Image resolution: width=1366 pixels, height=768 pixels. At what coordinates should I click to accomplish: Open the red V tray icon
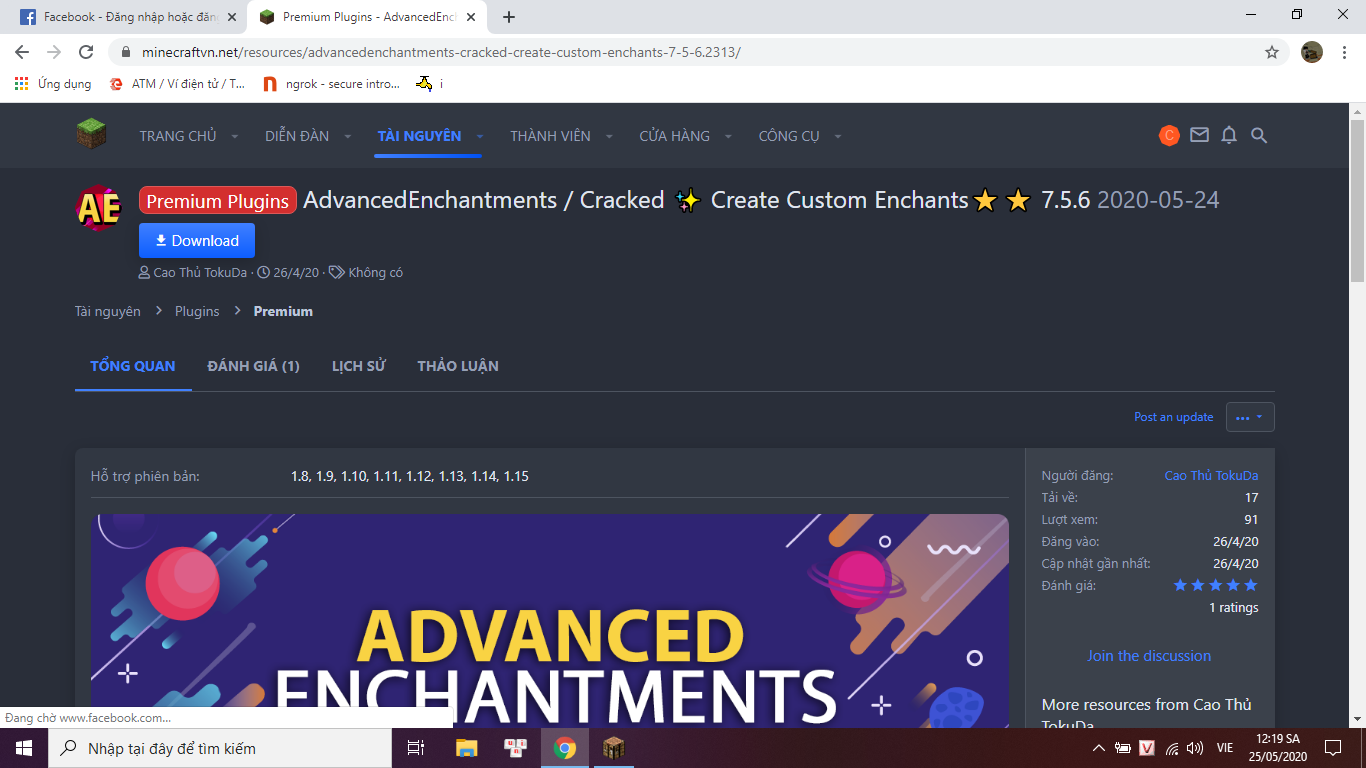point(1147,748)
